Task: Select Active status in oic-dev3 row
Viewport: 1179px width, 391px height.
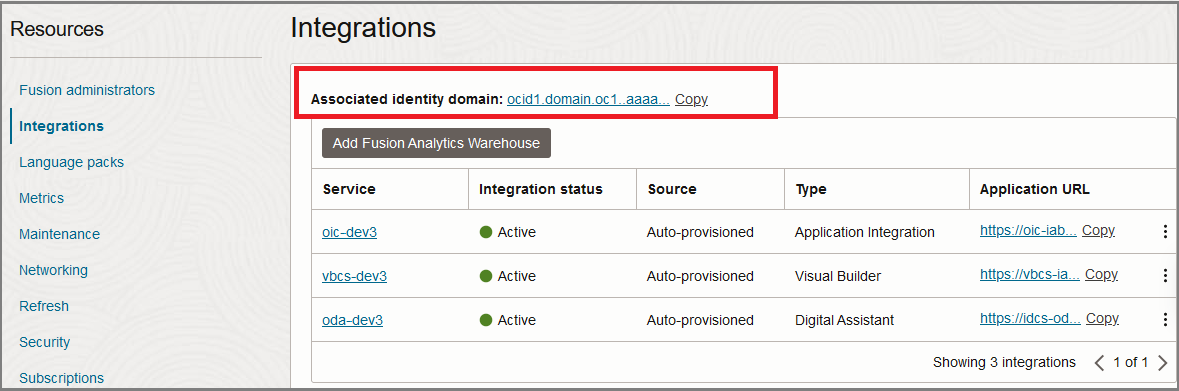Action: (508, 232)
